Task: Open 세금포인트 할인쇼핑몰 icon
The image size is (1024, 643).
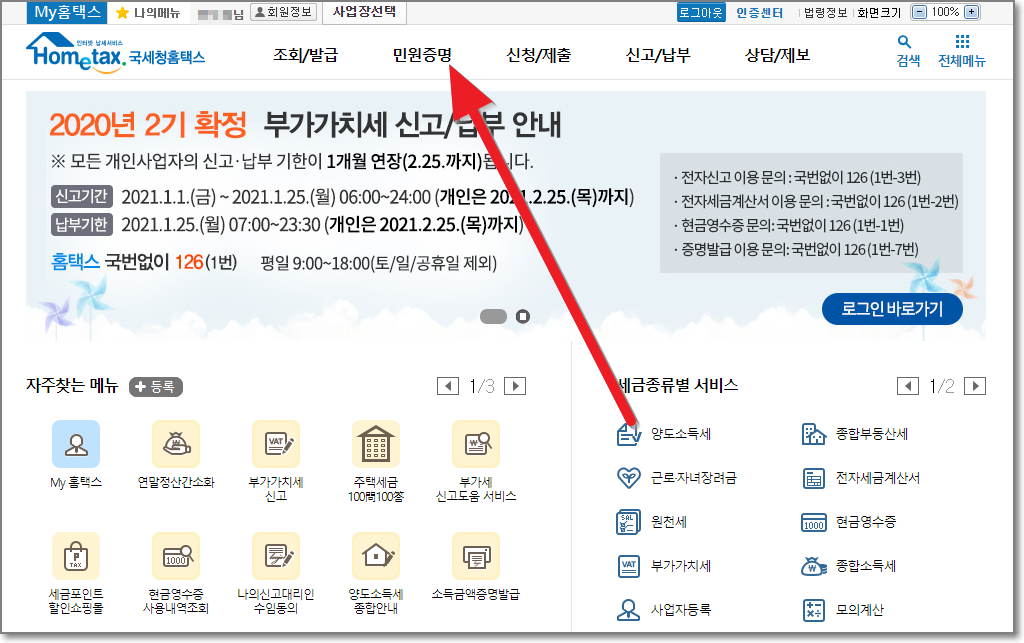Action: coord(76,556)
